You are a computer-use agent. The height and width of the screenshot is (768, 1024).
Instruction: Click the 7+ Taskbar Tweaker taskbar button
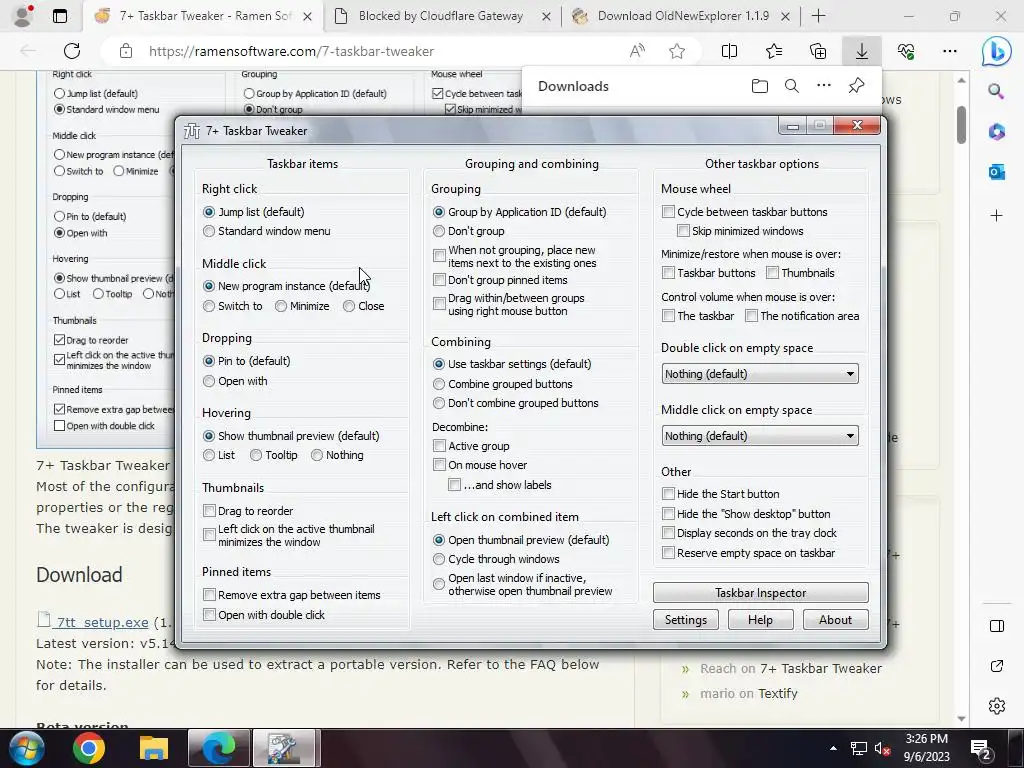(x=283, y=748)
